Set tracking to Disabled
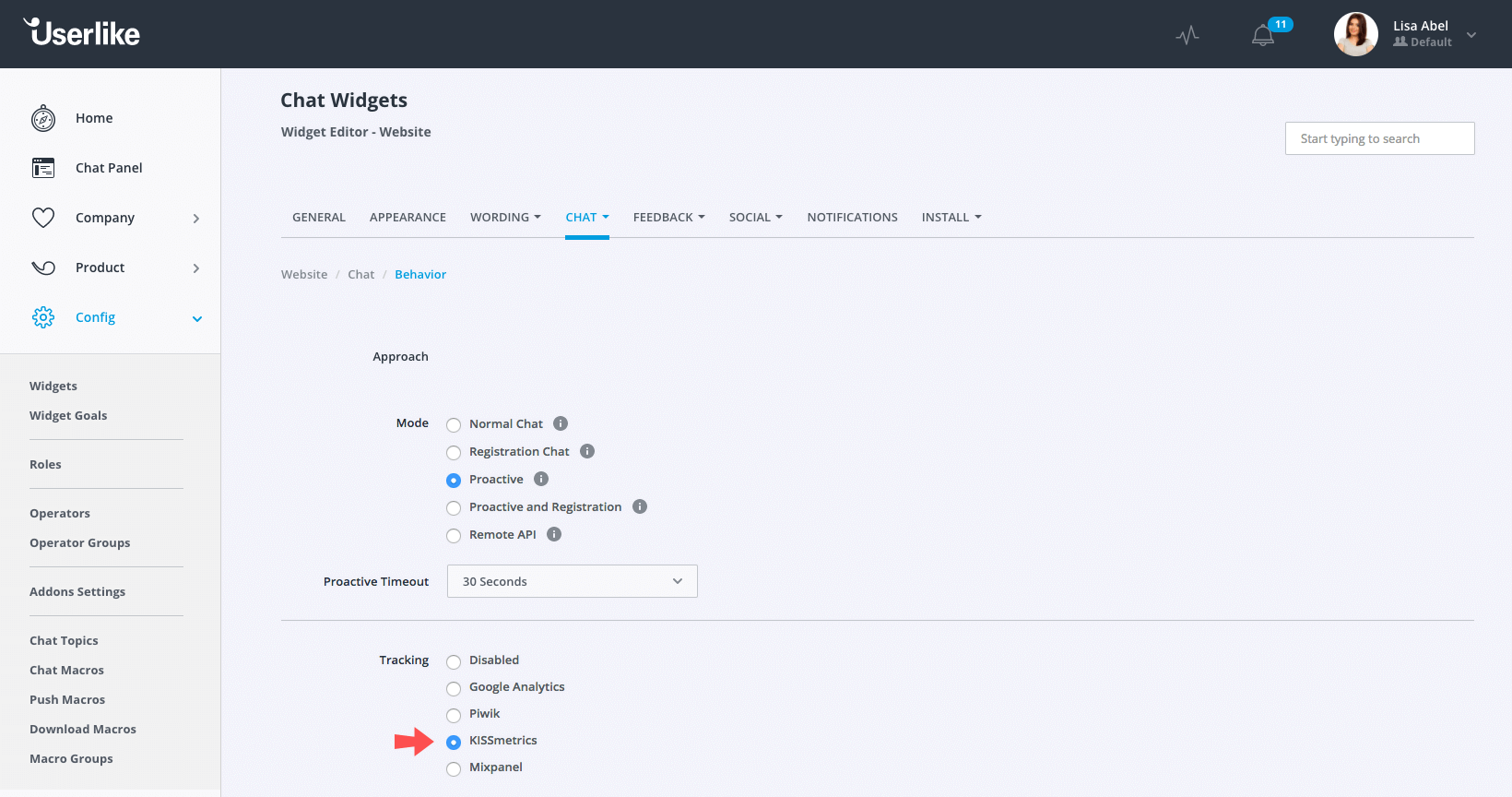This screenshot has width=1512, height=797. pyautogui.click(x=454, y=661)
